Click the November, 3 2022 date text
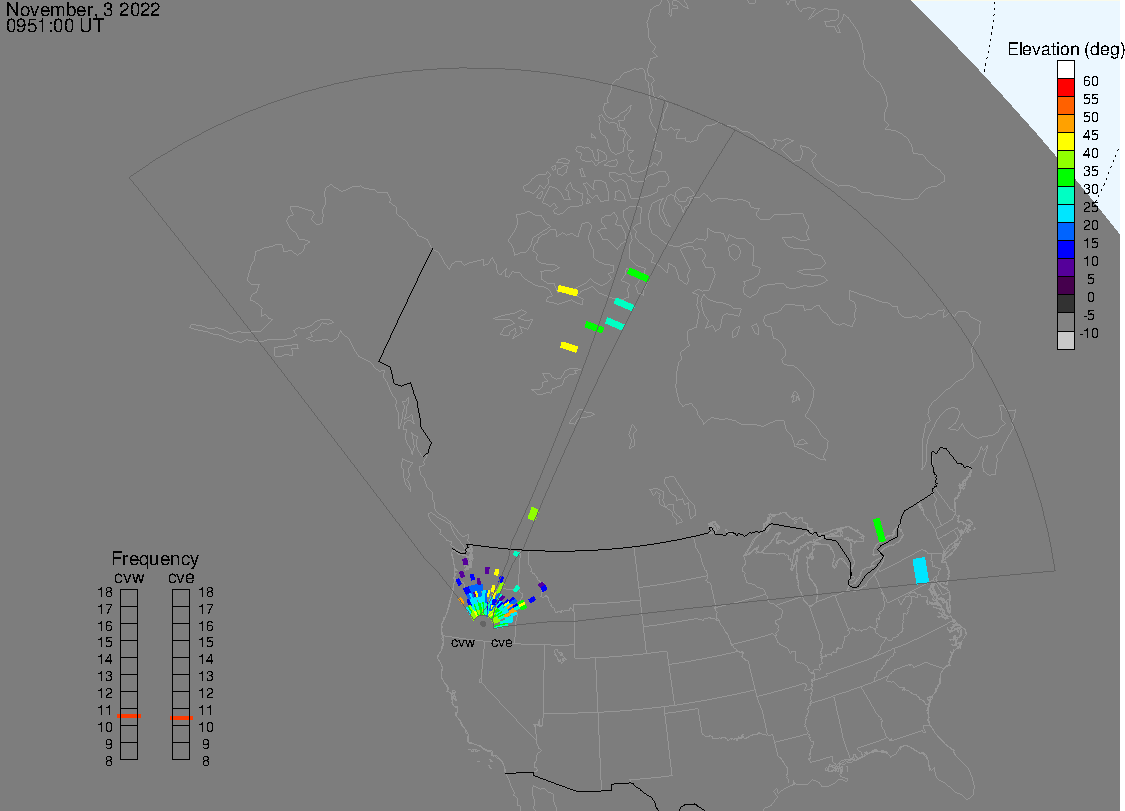 [x=83, y=10]
